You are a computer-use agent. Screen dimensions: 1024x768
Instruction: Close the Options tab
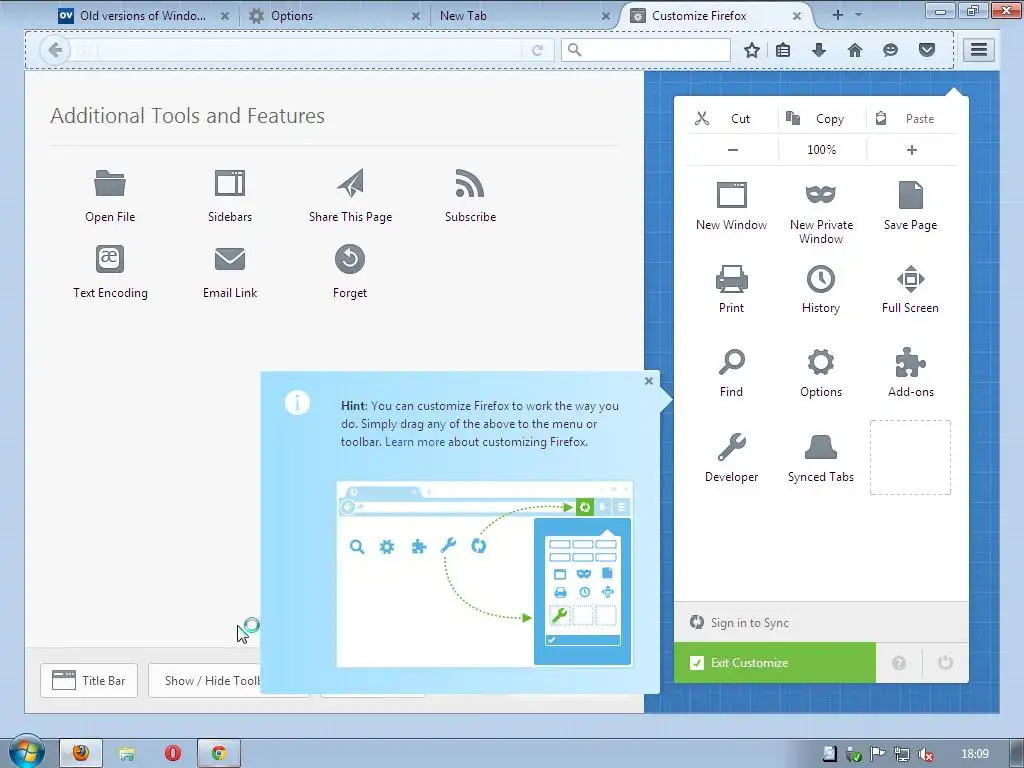(x=415, y=16)
